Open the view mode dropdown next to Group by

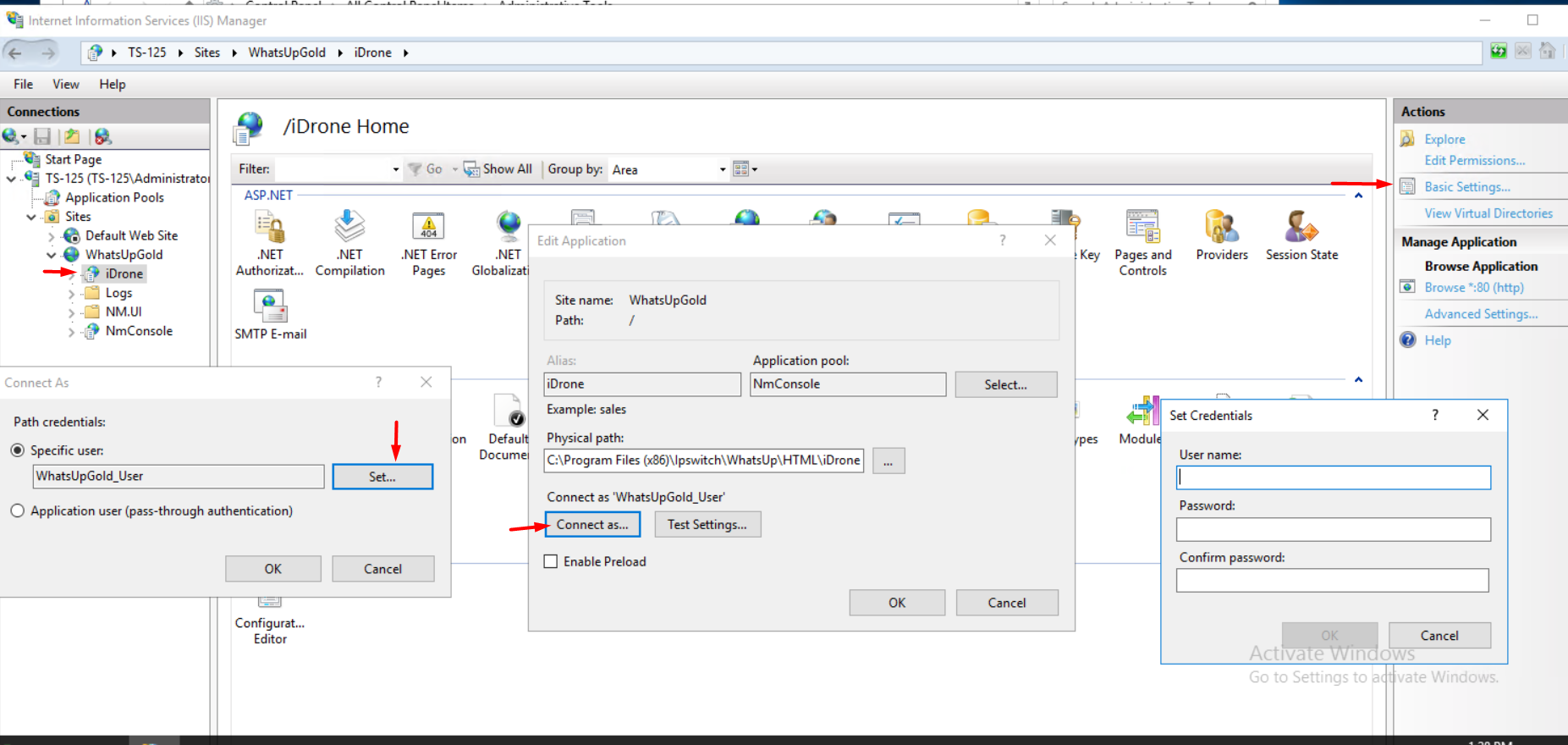[x=745, y=169]
